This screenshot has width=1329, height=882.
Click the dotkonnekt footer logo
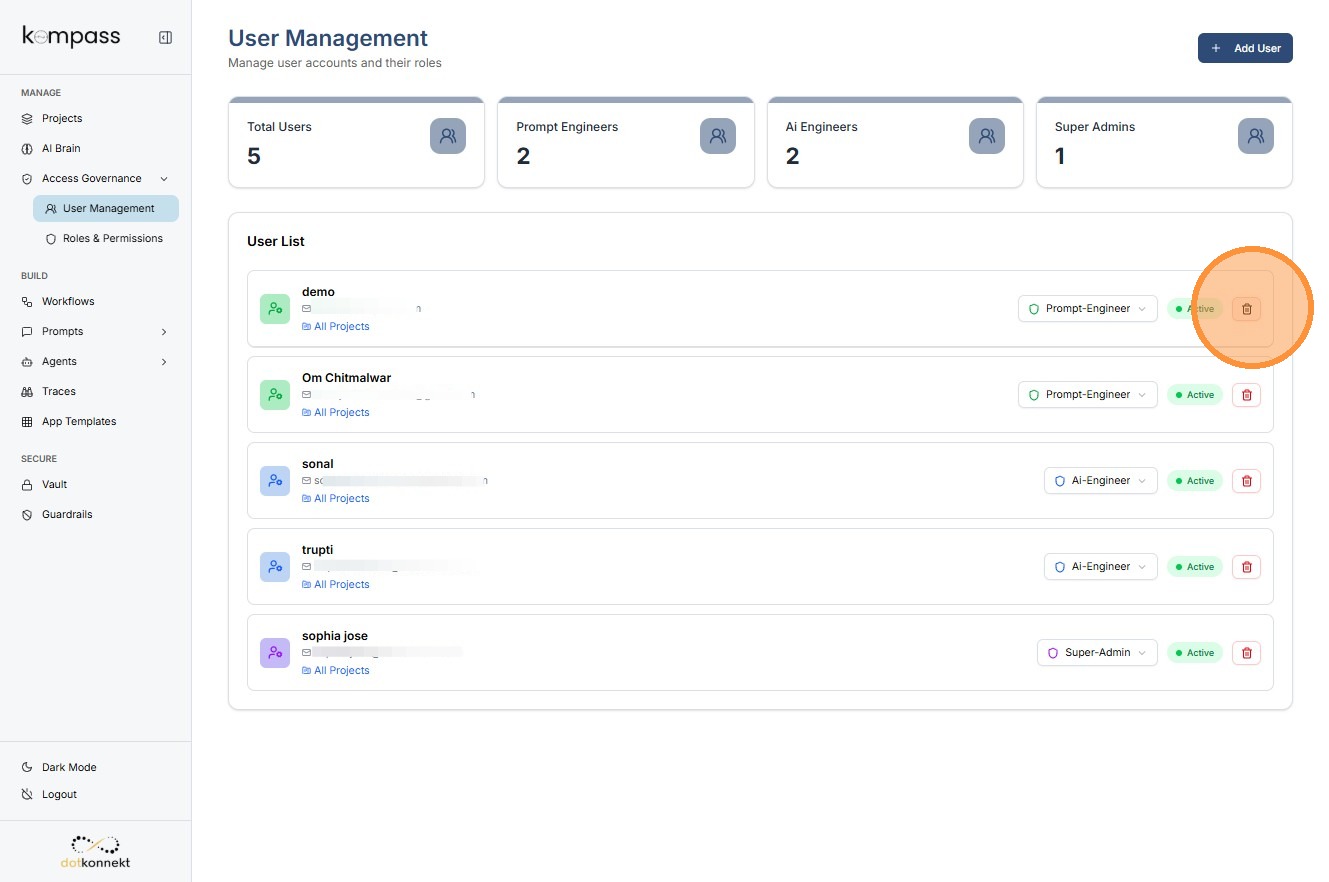[95, 851]
